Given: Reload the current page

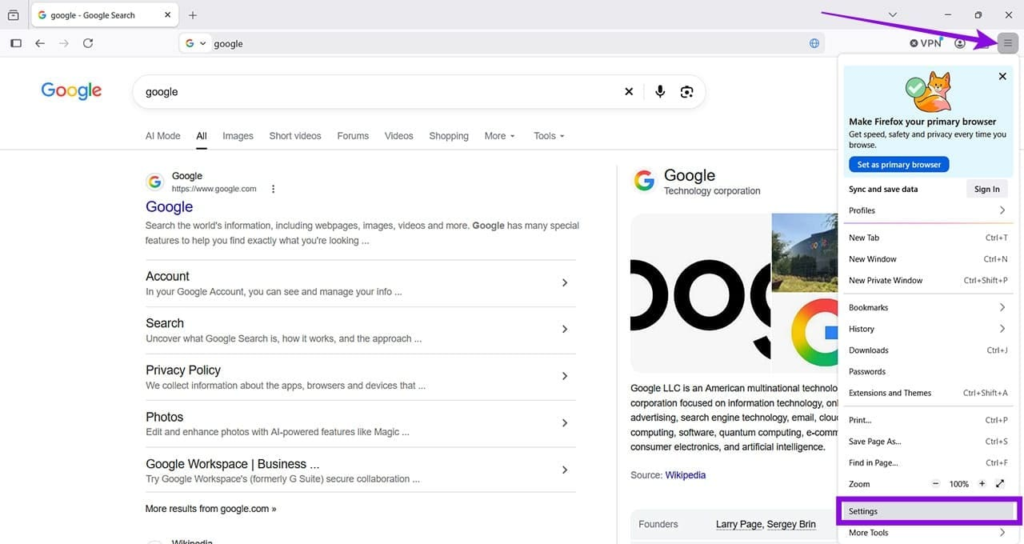Looking at the screenshot, I should [88, 43].
